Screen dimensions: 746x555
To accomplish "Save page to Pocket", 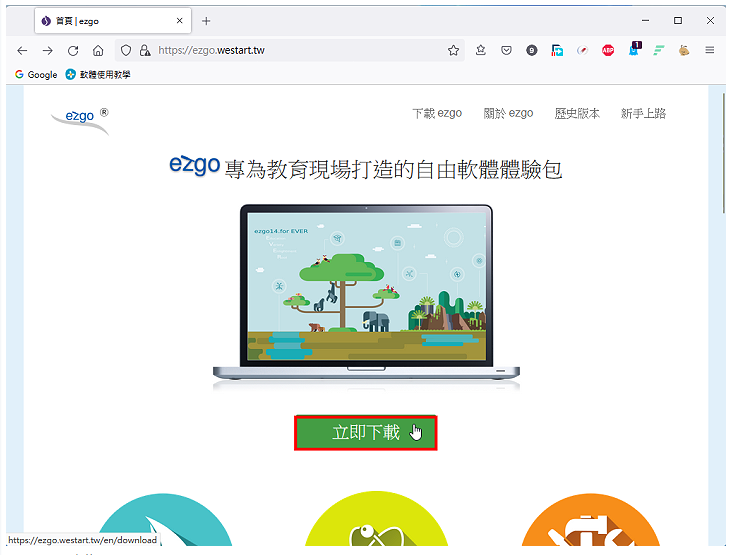I will tap(506, 50).
